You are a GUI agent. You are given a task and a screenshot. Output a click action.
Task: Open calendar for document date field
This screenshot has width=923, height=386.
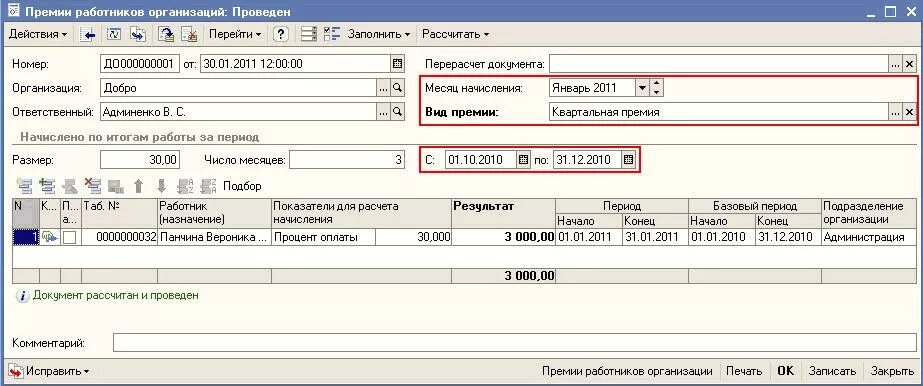click(x=397, y=64)
